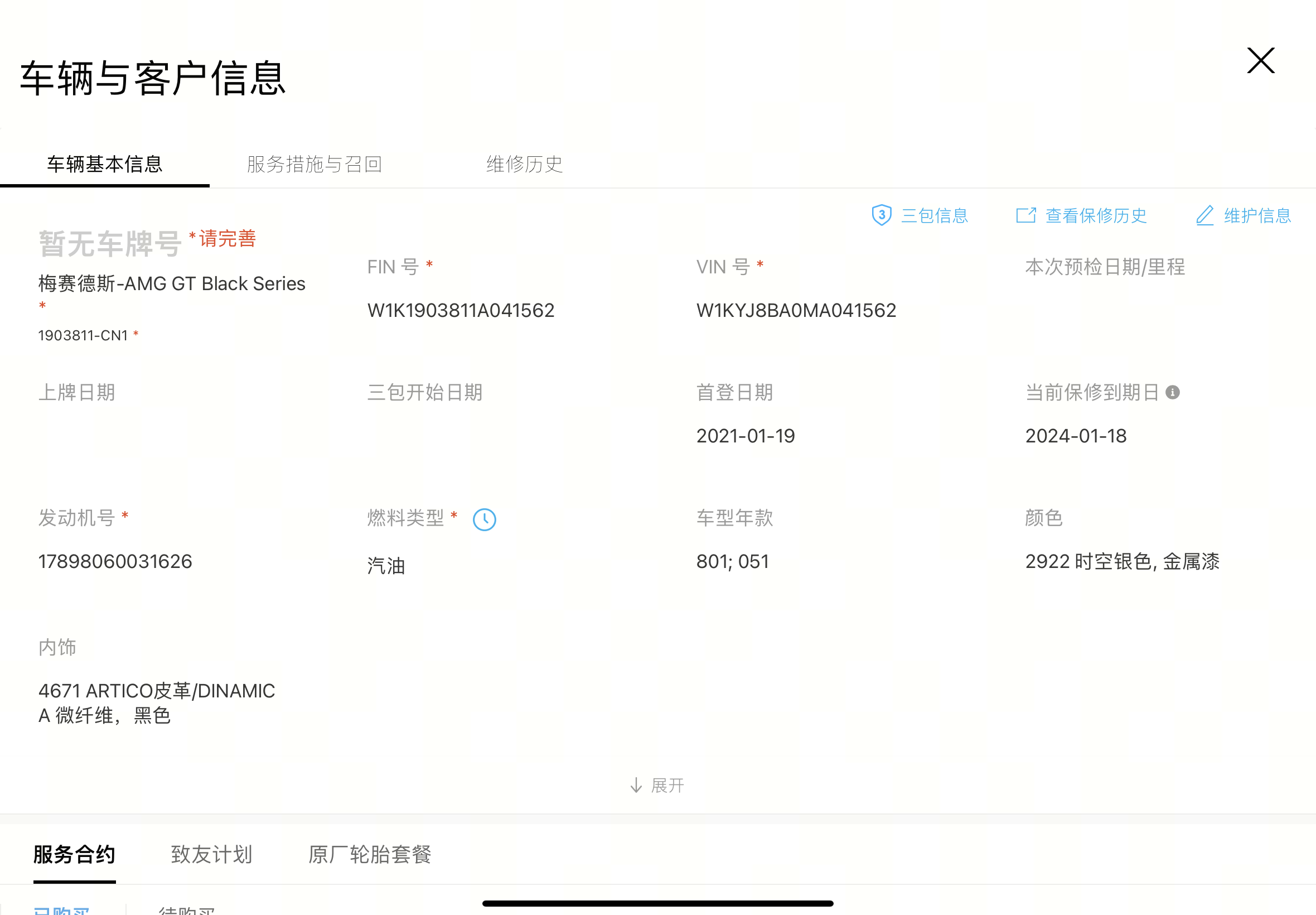Expand vehicle details with 展开

click(667, 786)
